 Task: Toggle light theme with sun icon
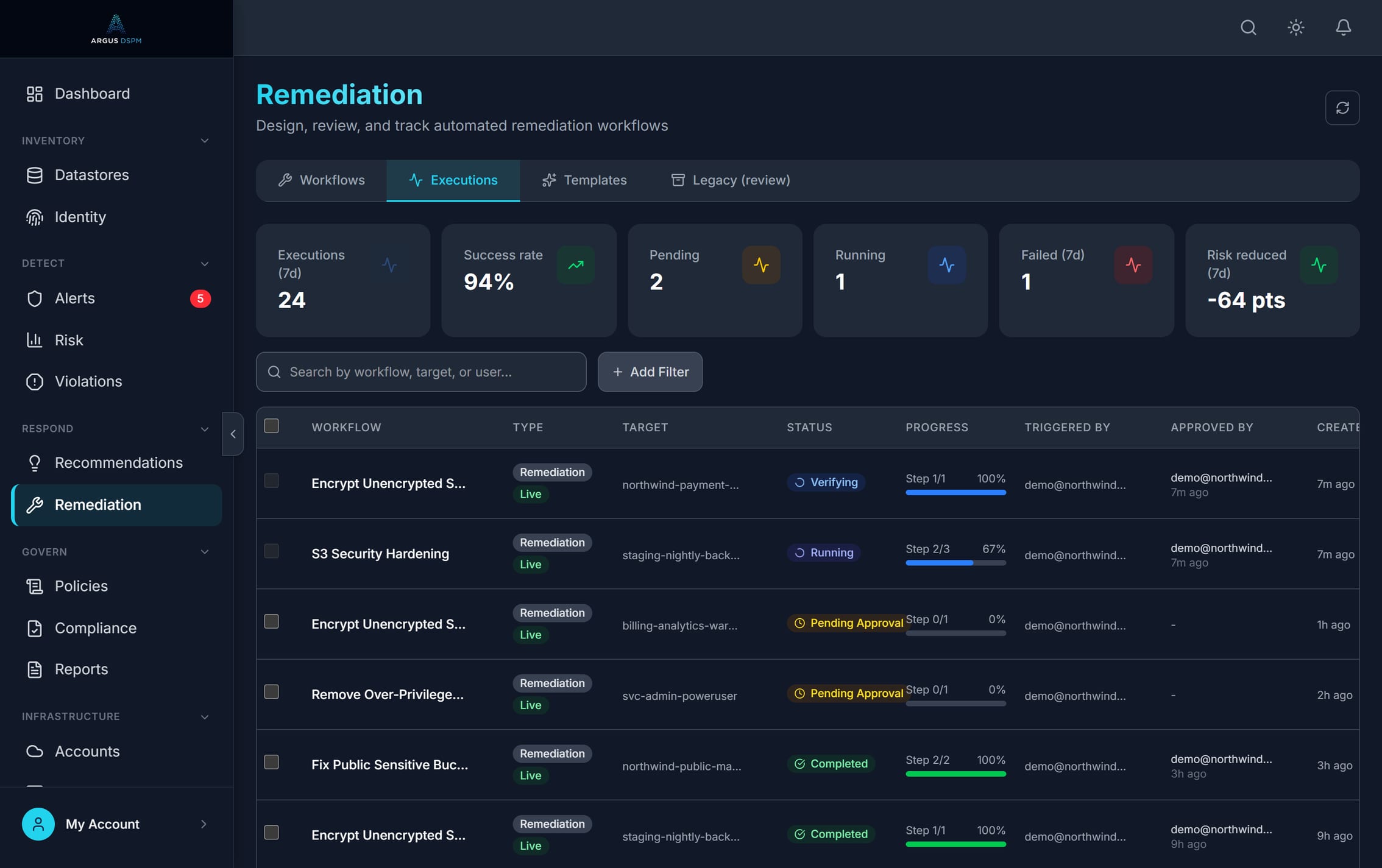(x=1295, y=27)
